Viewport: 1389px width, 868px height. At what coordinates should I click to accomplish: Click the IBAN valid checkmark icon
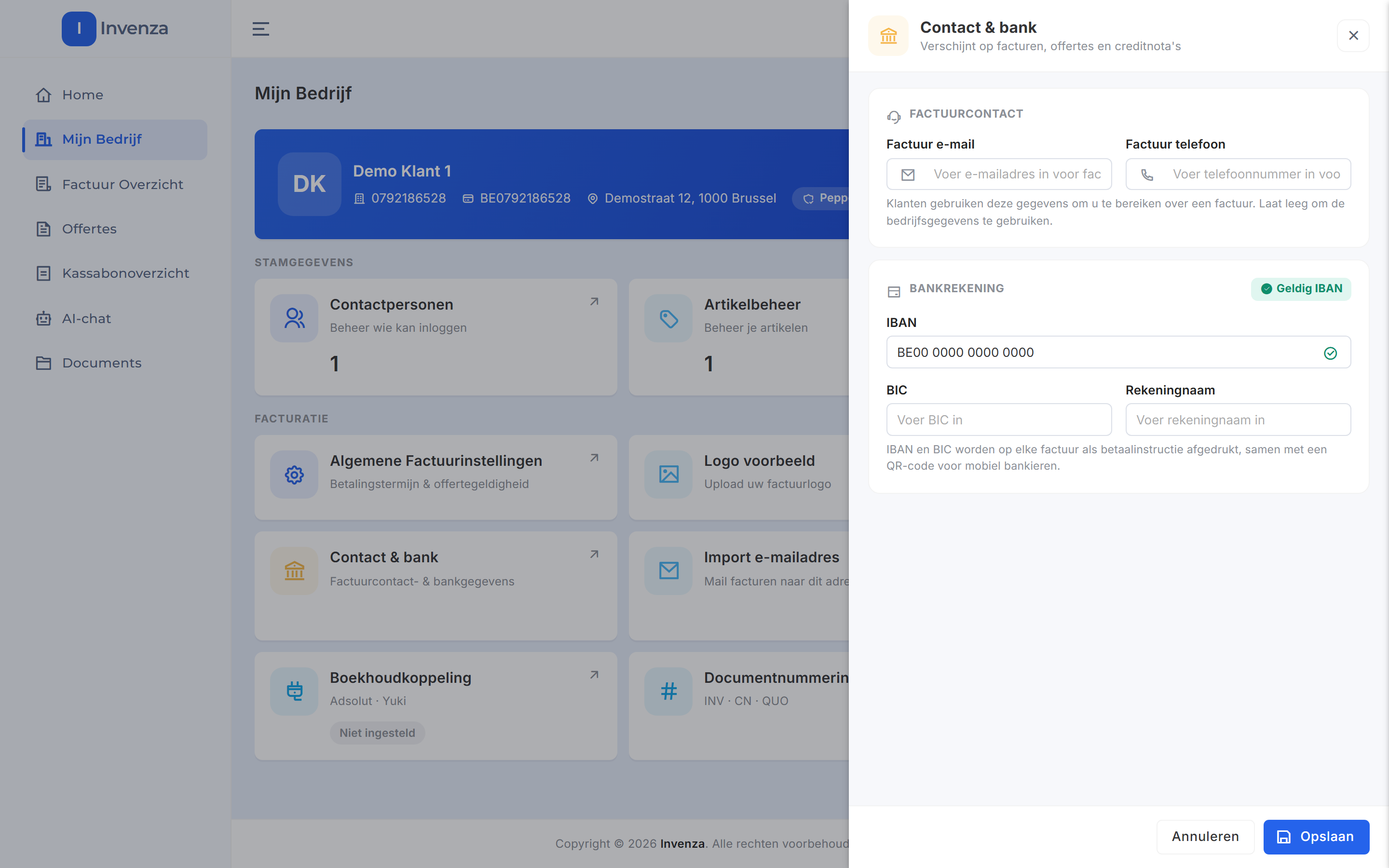(1331, 353)
